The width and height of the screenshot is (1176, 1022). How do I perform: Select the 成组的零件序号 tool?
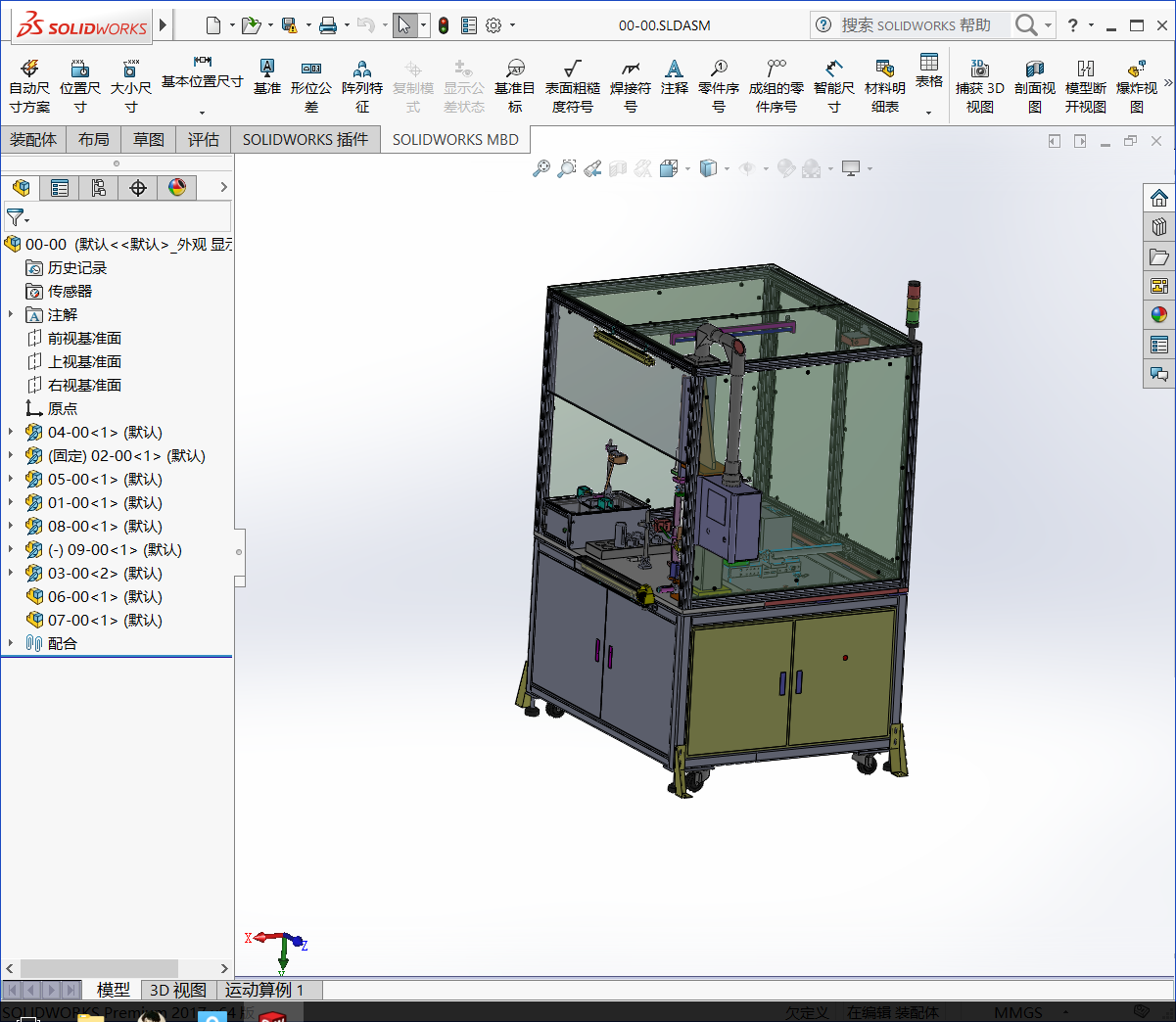(776, 87)
